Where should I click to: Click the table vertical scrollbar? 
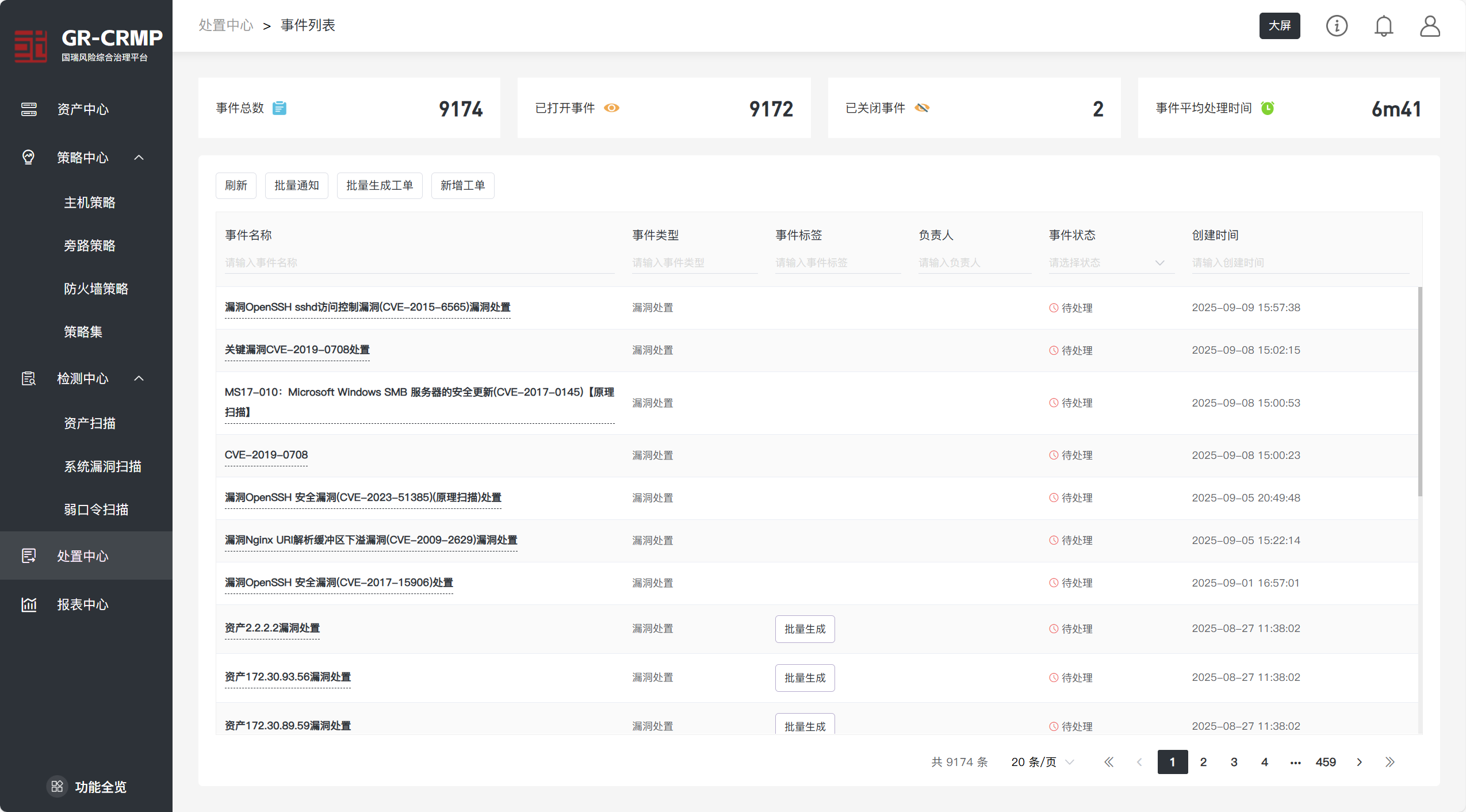point(1419,391)
